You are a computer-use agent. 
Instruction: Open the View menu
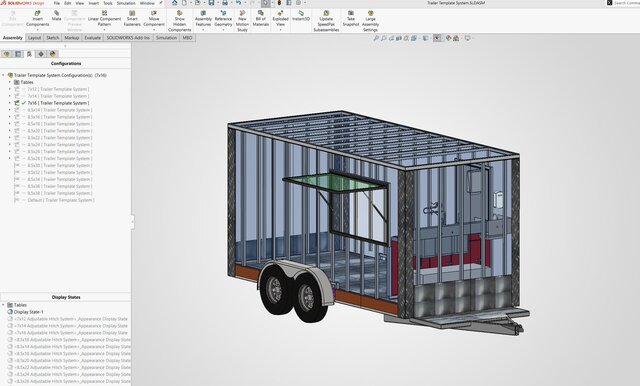tap(80, 3)
